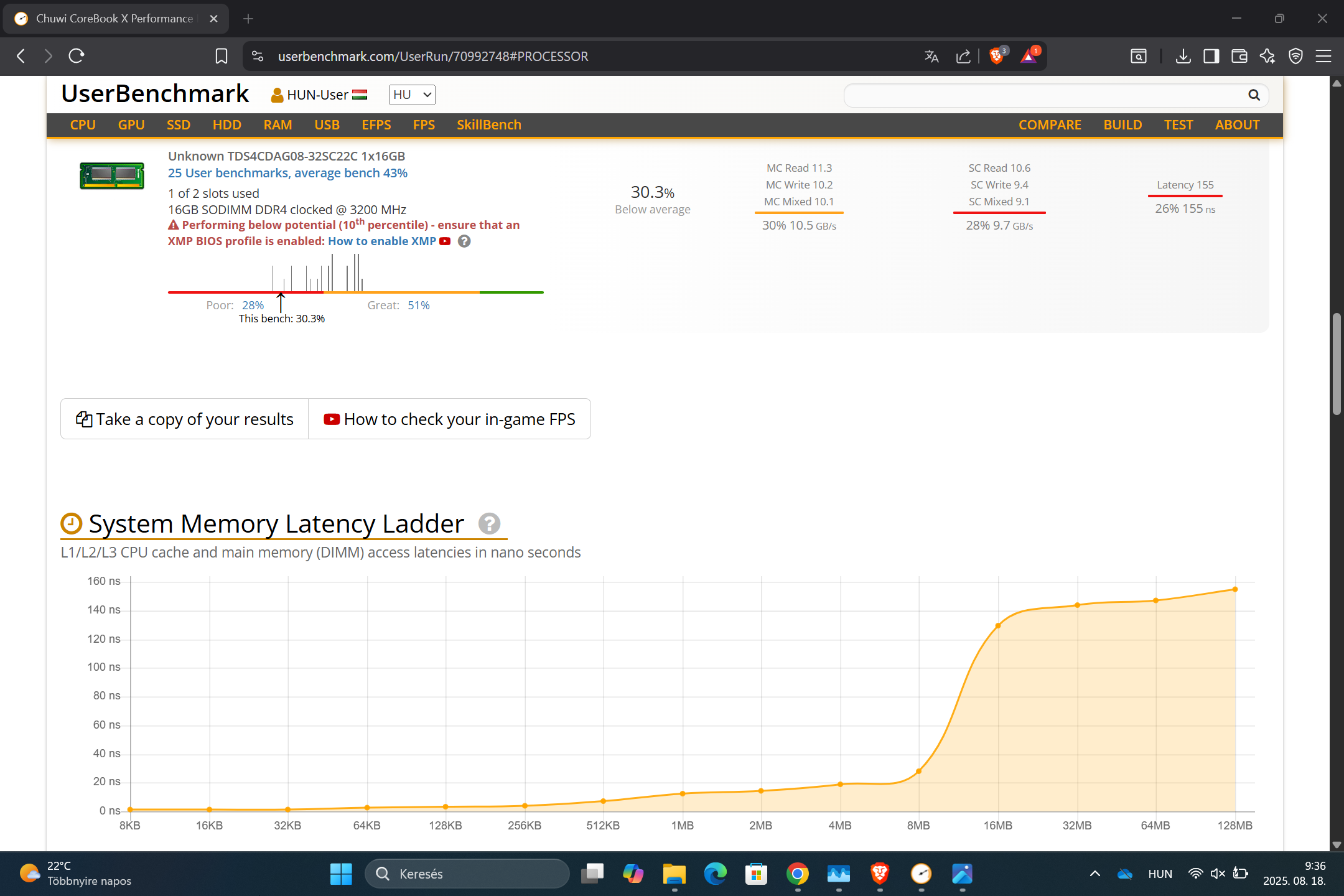
Task: Click the search magnifier on UserBenchmark
Action: 1254,95
